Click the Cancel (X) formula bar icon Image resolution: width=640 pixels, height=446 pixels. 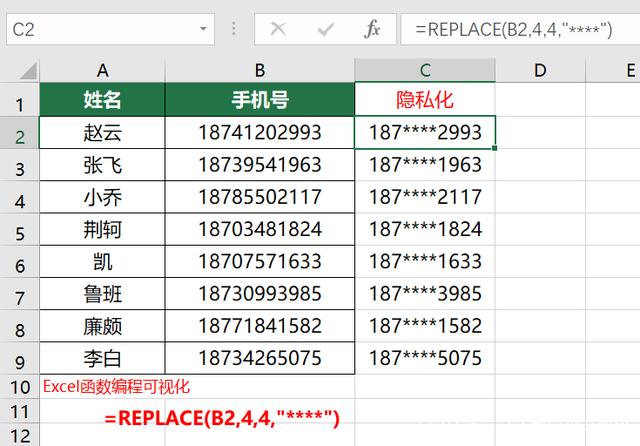pos(278,29)
